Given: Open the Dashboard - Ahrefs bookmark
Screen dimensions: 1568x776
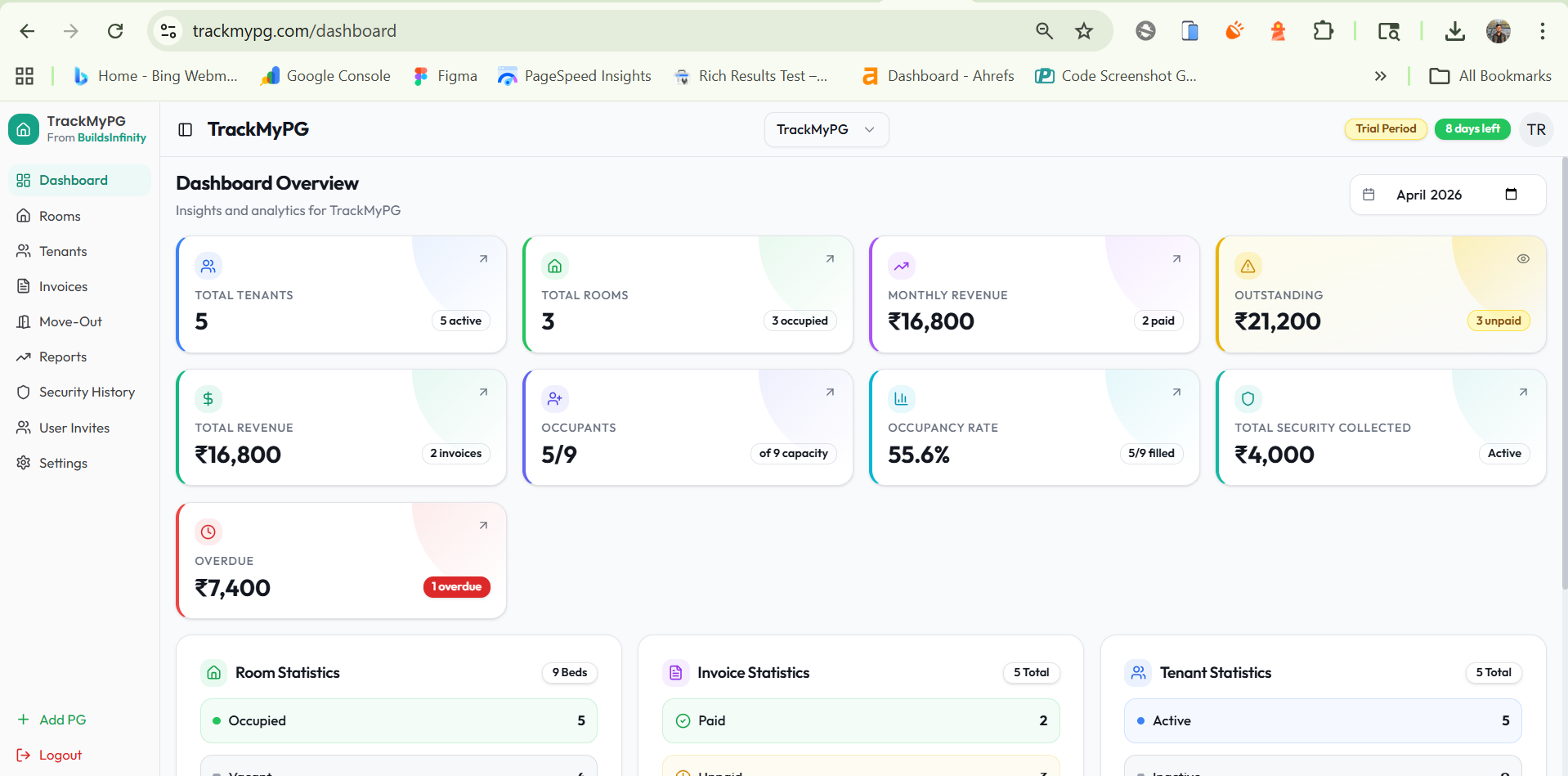Looking at the screenshot, I should 937,75.
